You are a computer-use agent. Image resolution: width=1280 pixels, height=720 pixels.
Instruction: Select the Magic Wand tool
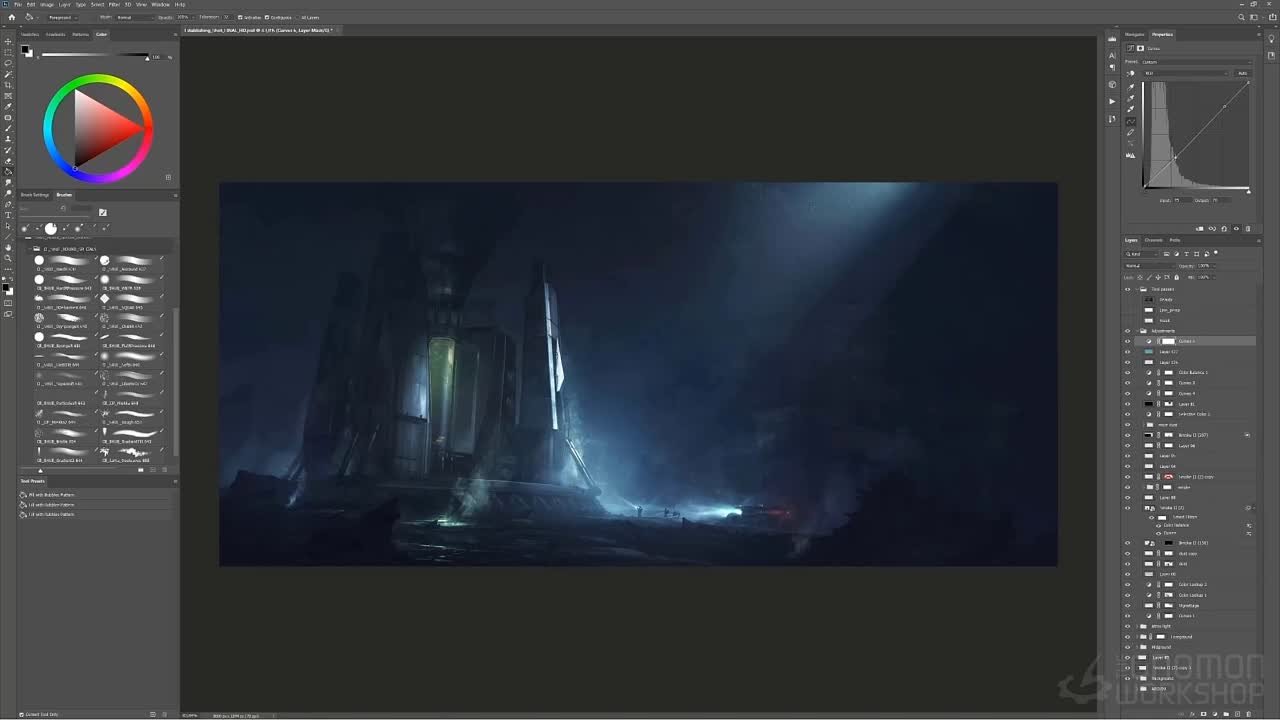coord(9,74)
